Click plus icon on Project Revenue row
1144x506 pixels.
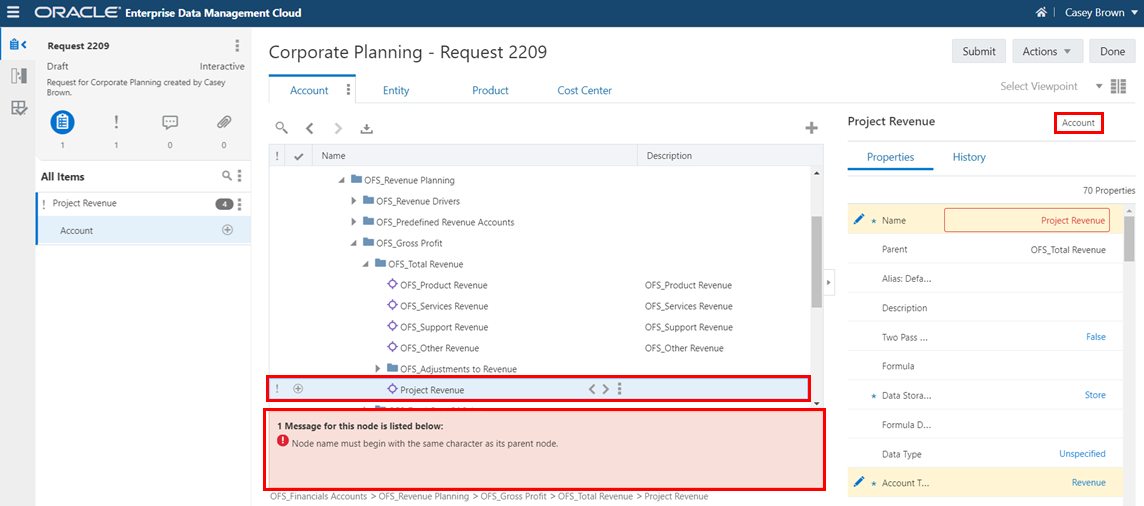click(x=298, y=389)
